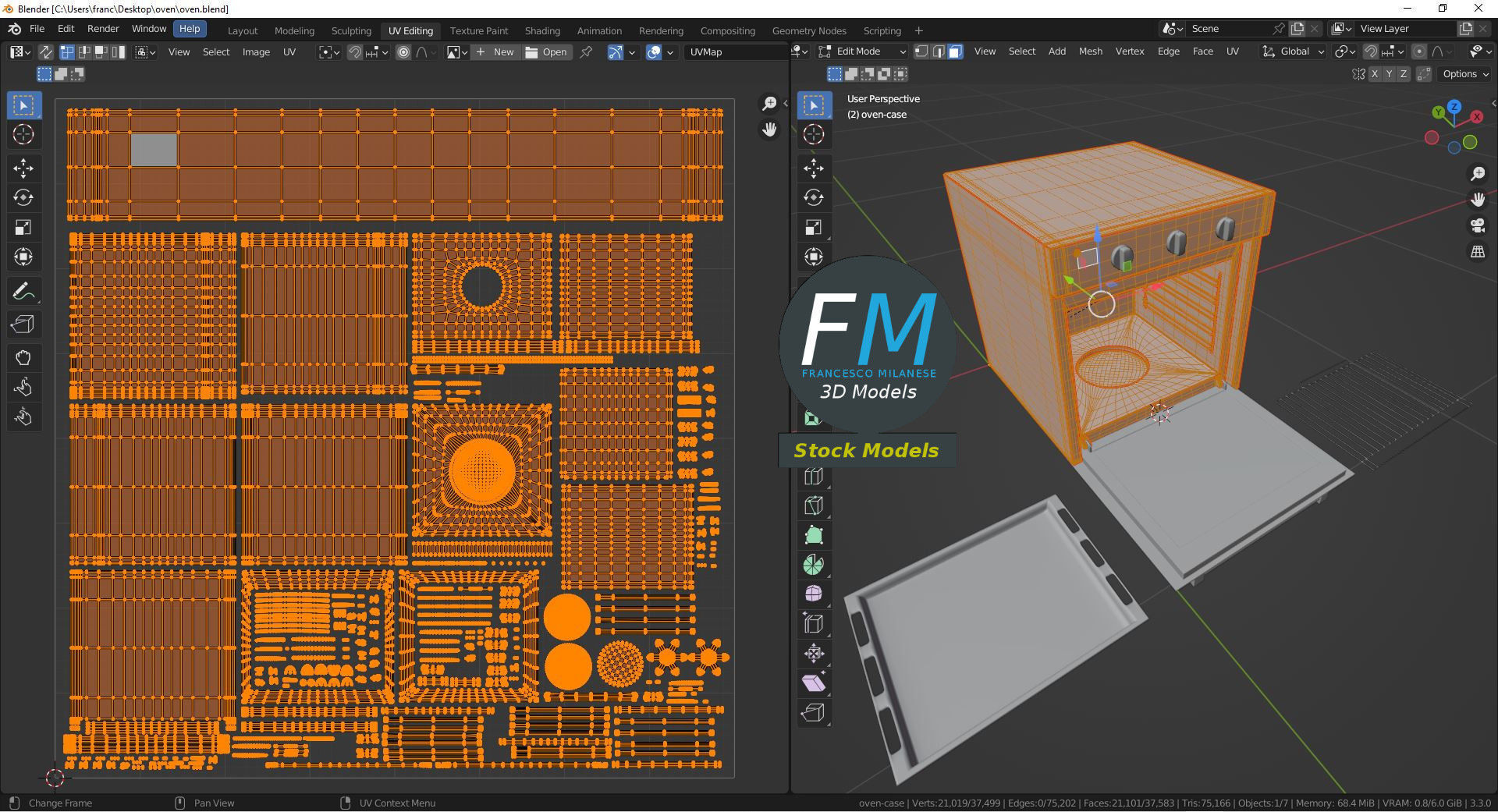Viewport: 1498px width, 812px height.
Task: Toggle proportional editing in UV editor
Action: click(x=403, y=52)
